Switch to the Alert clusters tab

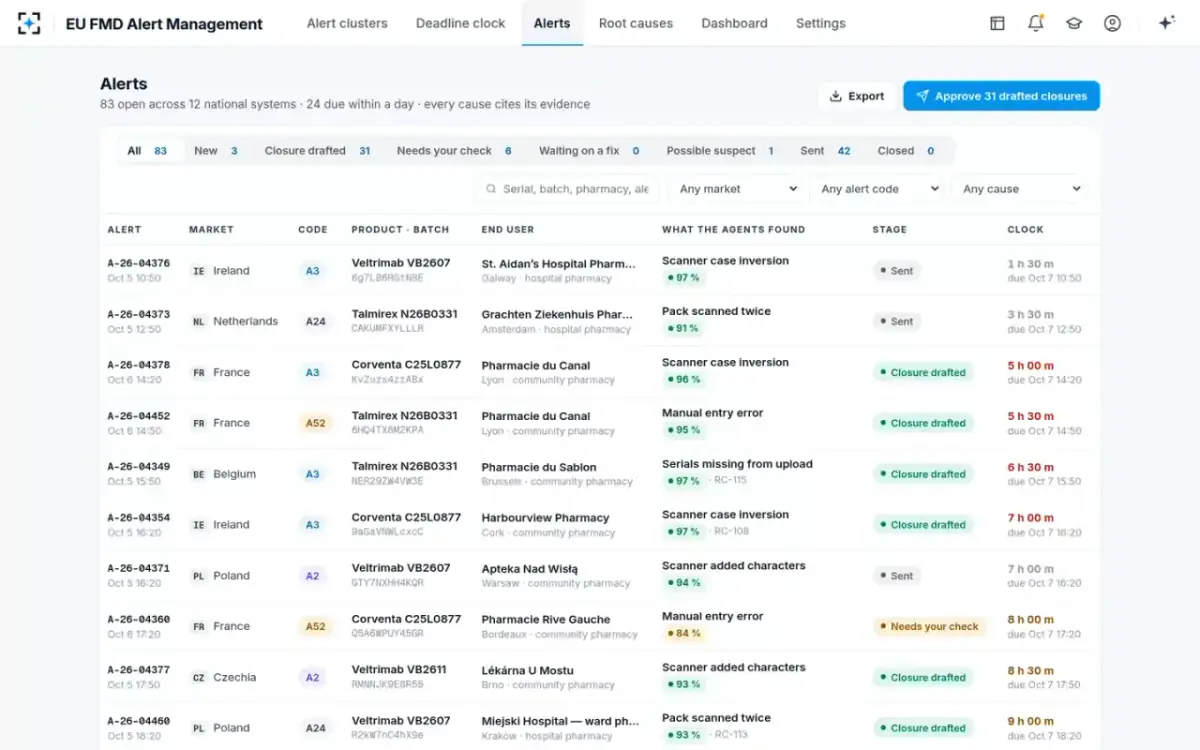[347, 23]
